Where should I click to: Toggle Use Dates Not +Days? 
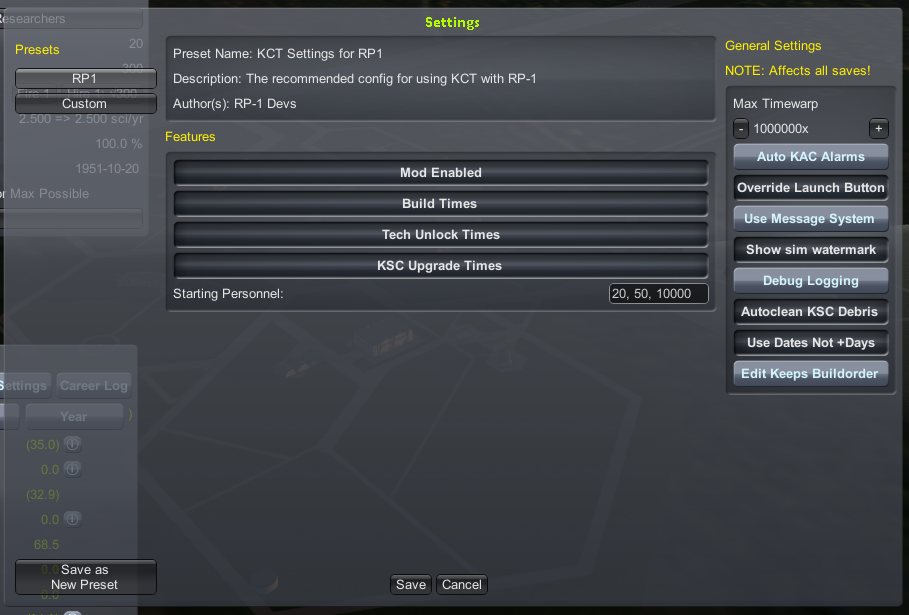tap(810, 343)
